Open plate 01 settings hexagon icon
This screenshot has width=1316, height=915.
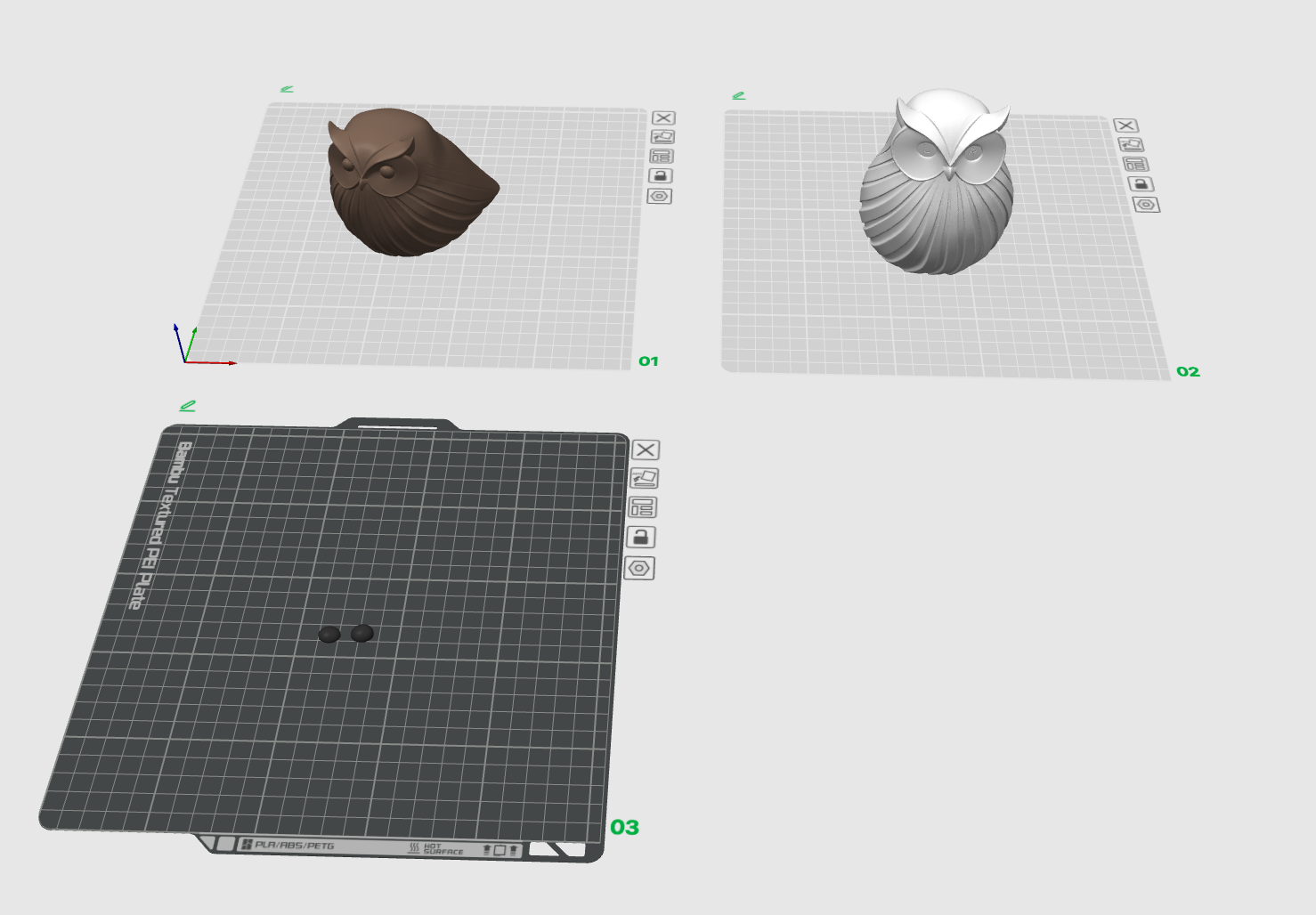[x=659, y=196]
